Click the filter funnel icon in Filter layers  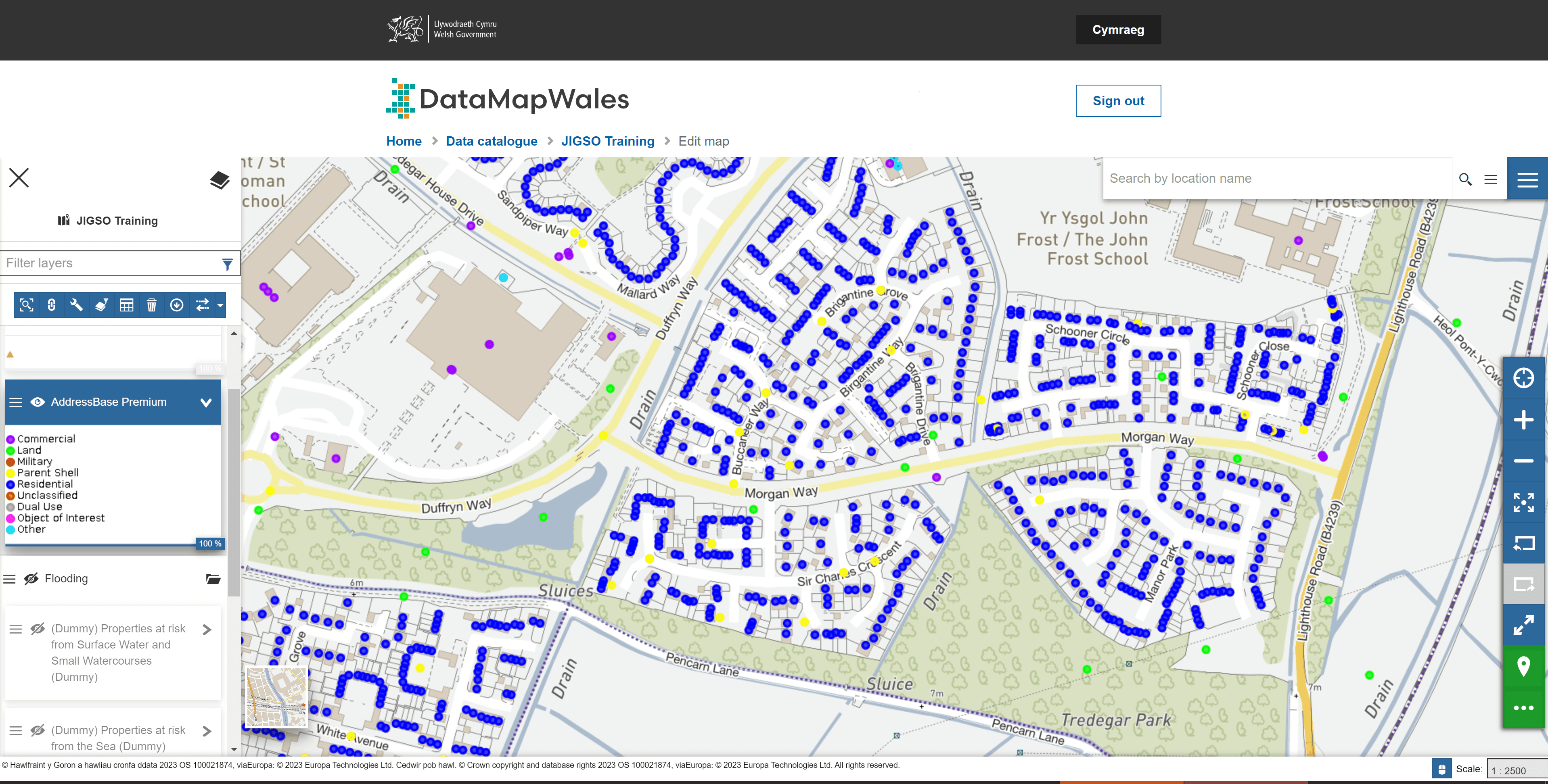click(227, 264)
